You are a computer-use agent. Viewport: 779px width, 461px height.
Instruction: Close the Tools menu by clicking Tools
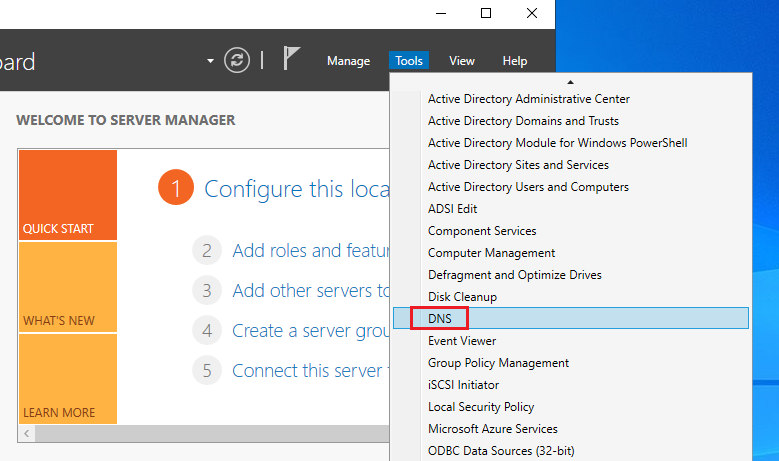coord(409,61)
